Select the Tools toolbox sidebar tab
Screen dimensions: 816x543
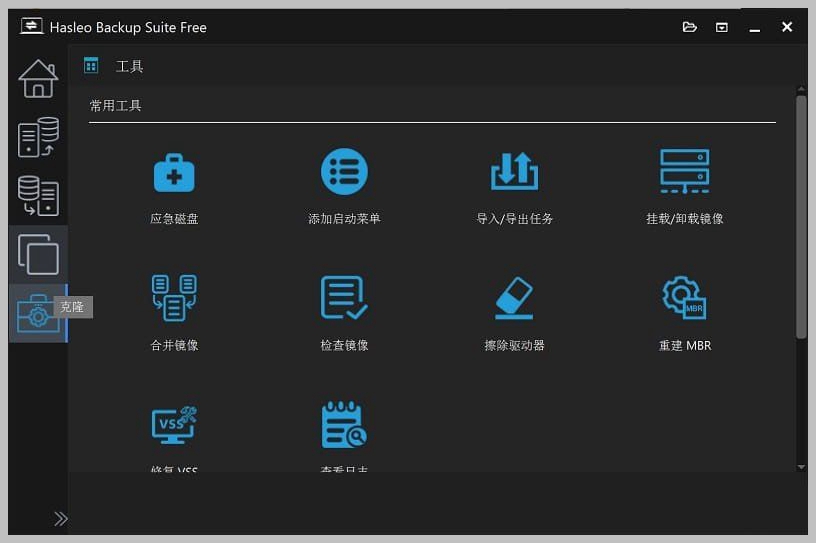[x=38, y=313]
